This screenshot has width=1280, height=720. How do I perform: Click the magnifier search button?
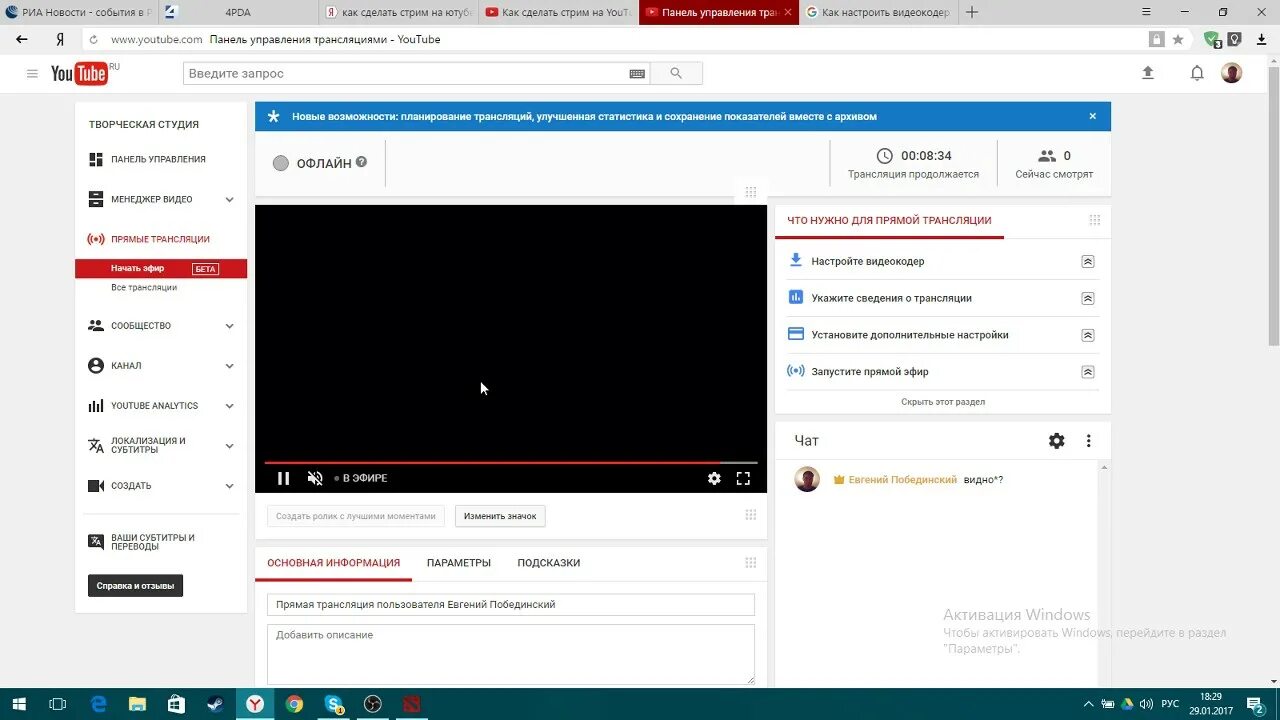click(676, 73)
